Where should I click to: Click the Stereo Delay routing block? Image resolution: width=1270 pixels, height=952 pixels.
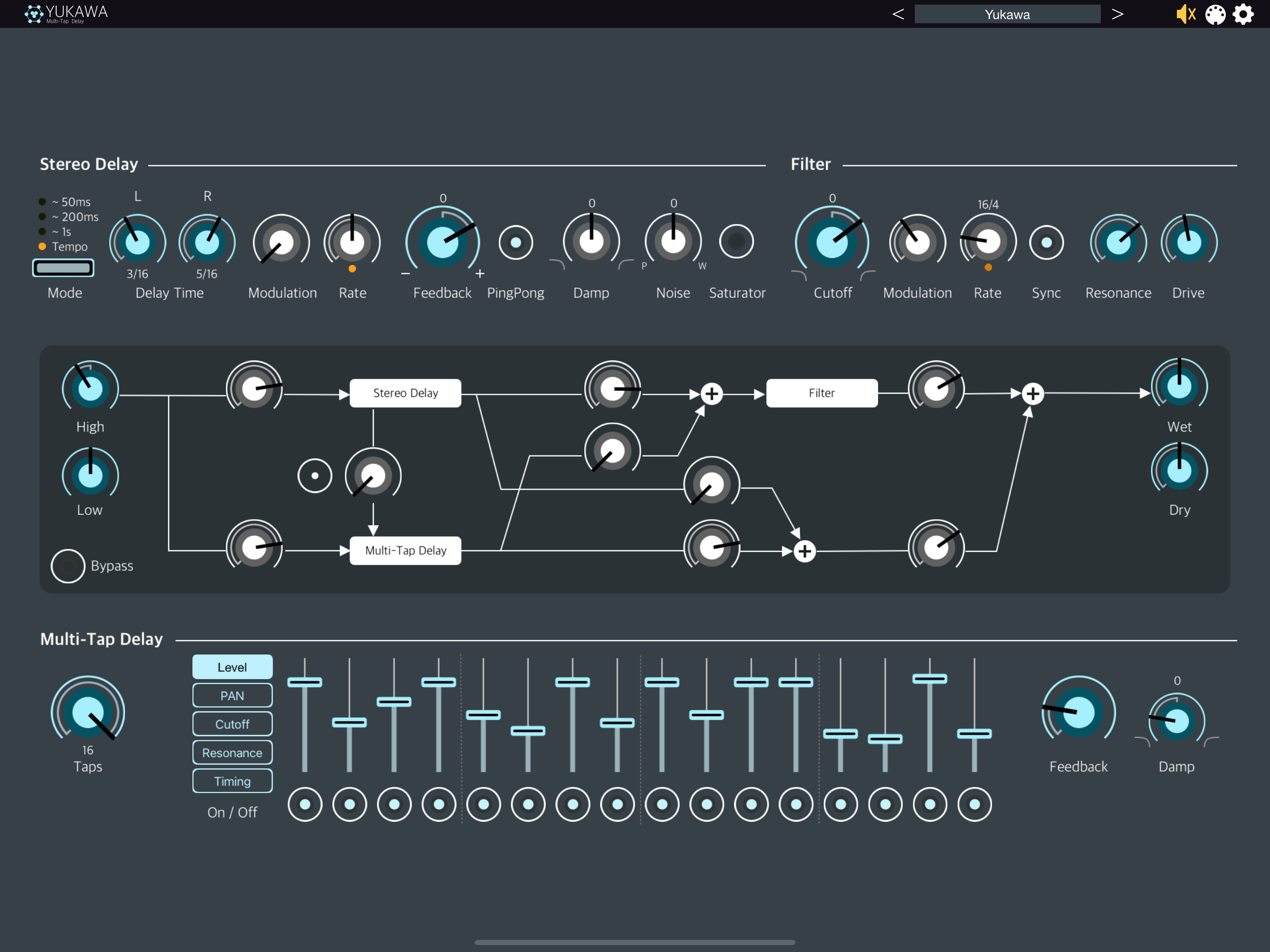(405, 393)
